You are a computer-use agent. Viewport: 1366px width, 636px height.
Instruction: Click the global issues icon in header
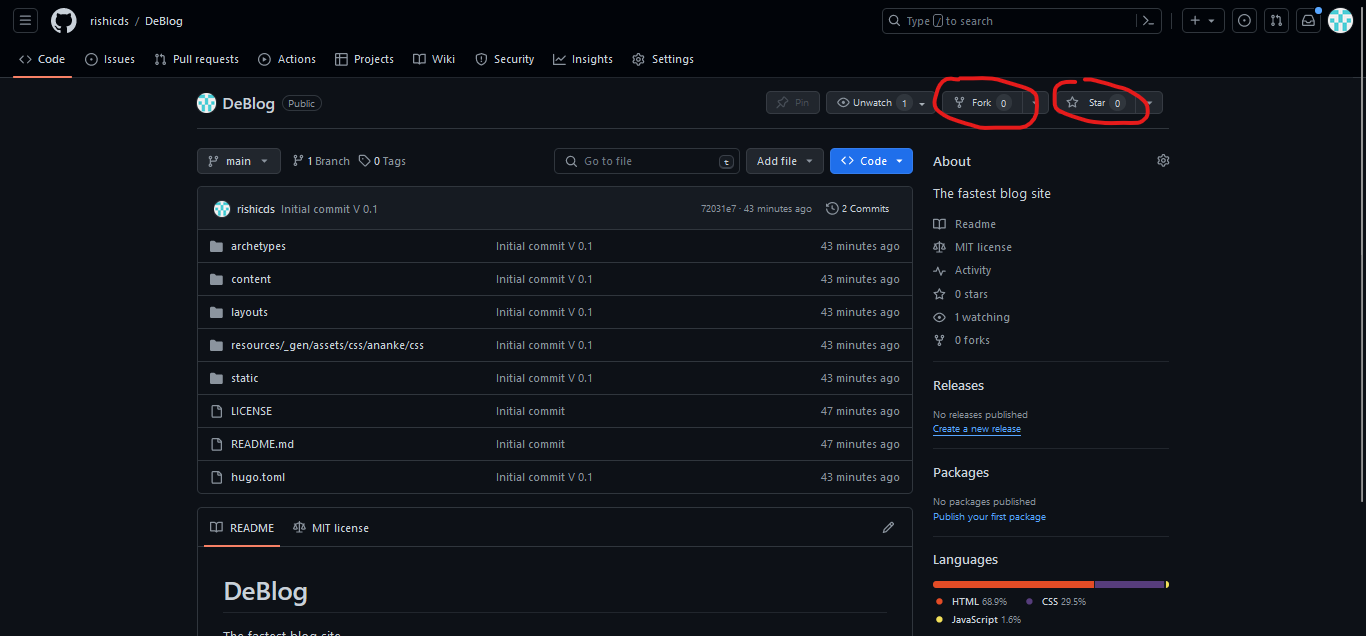(x=1244, y=21)
